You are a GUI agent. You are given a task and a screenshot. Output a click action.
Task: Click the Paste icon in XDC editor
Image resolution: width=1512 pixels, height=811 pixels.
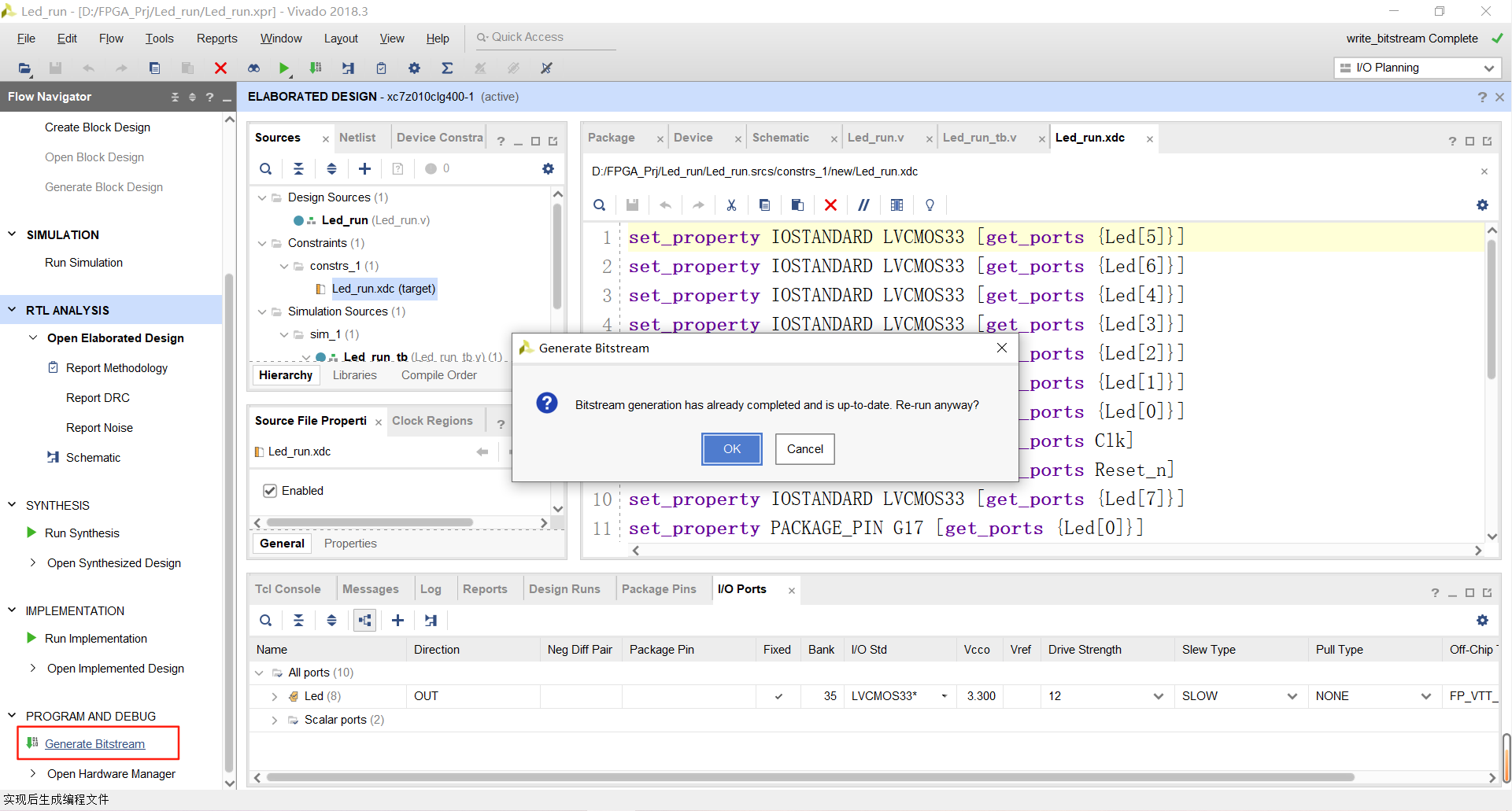pos(797,205)
